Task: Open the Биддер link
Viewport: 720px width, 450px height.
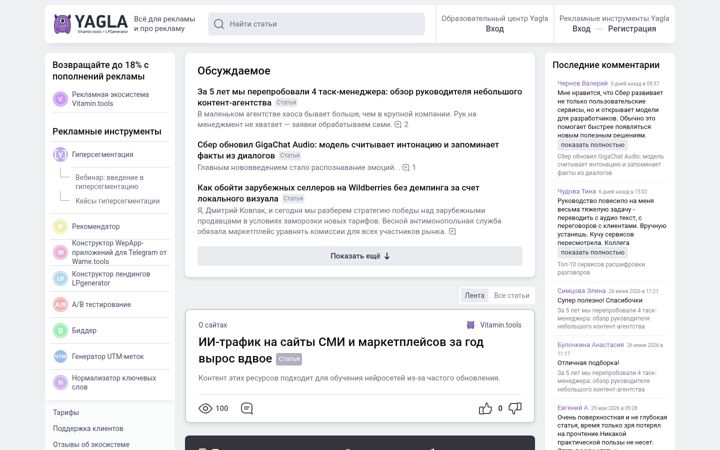Action: [x=84, y=330]
